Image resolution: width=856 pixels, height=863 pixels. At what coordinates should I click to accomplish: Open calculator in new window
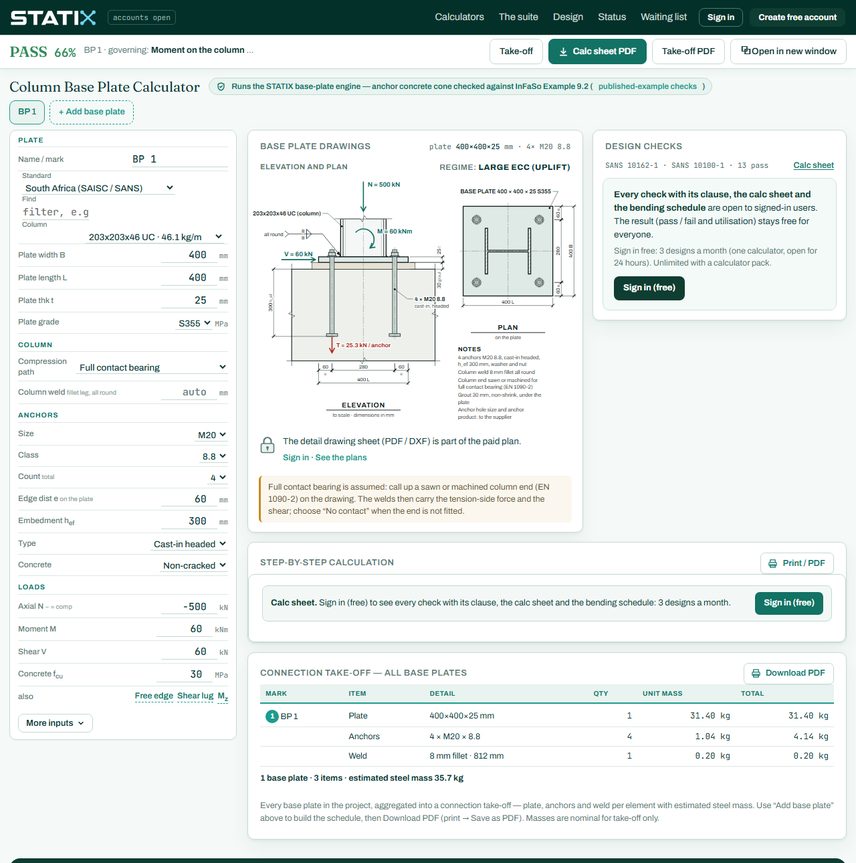(x=788, y=51)
